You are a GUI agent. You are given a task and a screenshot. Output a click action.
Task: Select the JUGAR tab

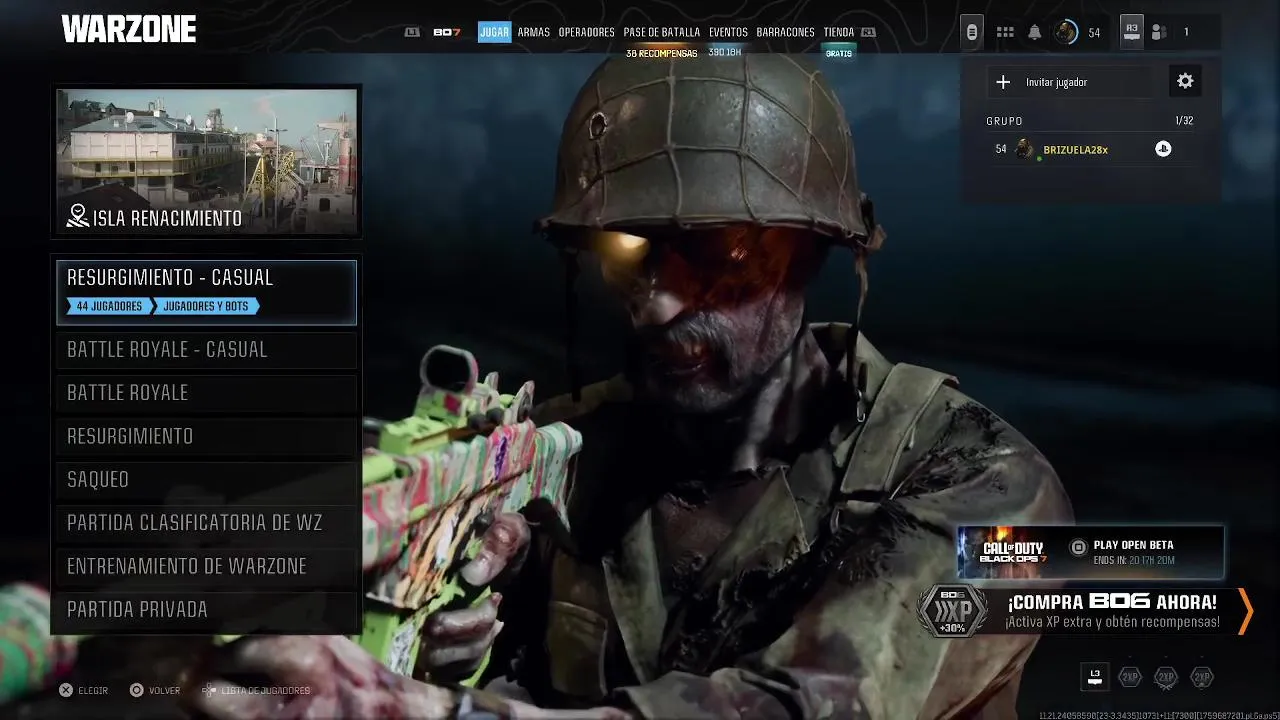point(494,32)
